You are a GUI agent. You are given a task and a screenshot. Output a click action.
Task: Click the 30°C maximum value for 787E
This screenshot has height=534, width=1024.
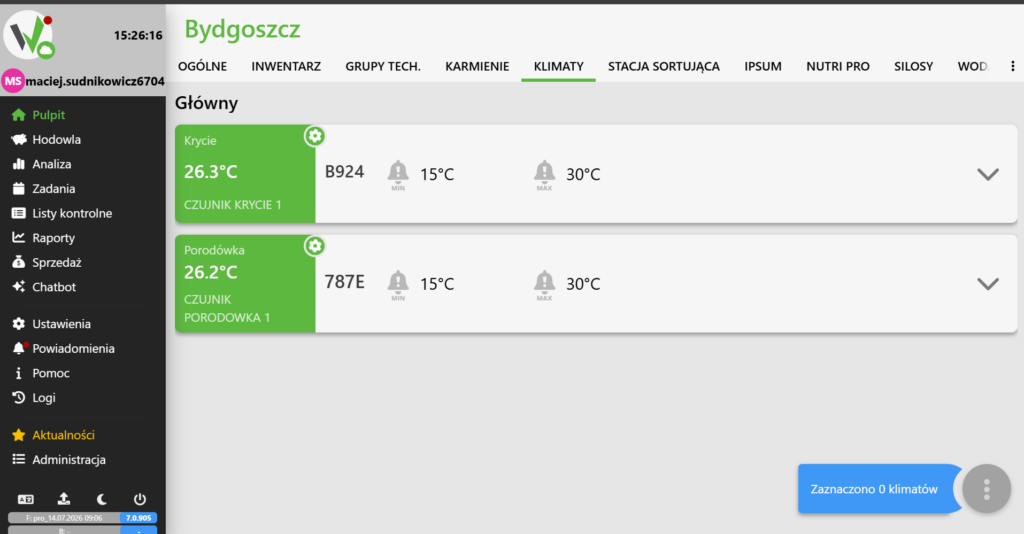(583, 284)
